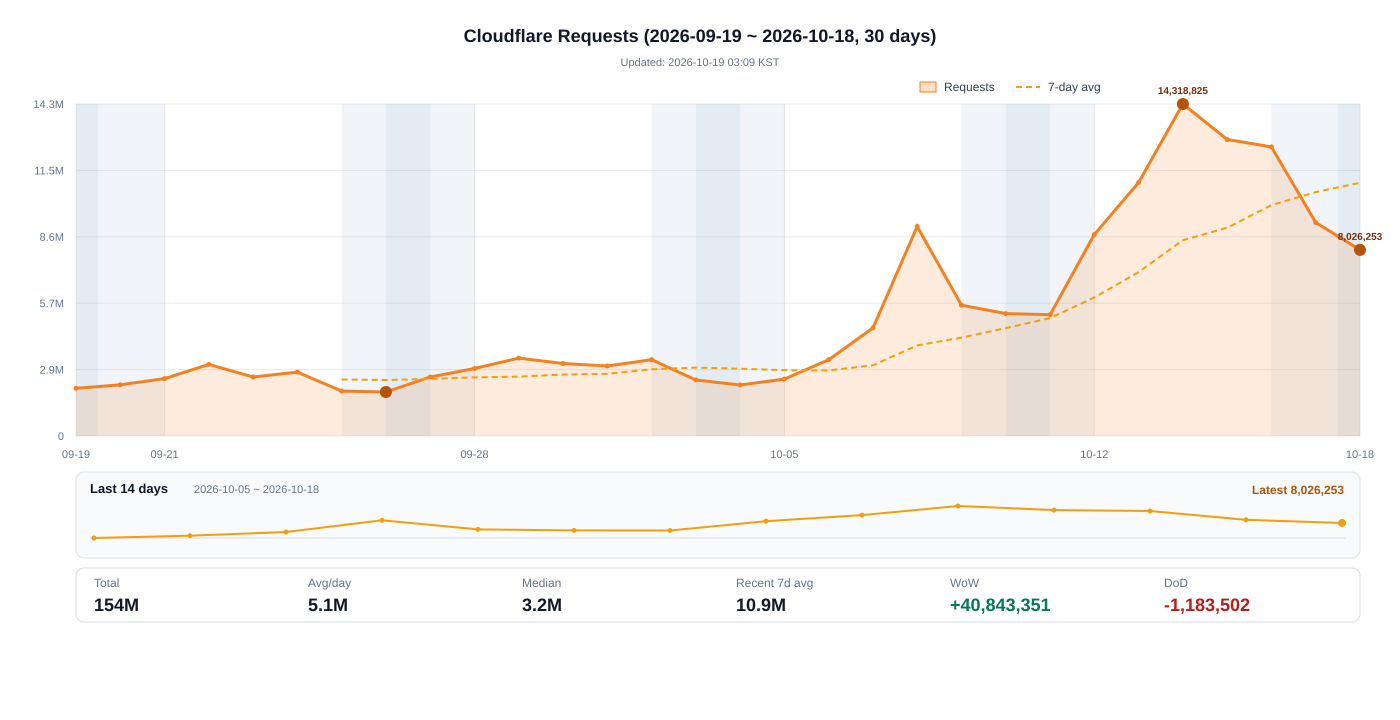1400x720 pixels.
Task: Click y-axis label 11.5M
Action: [49, 171]
